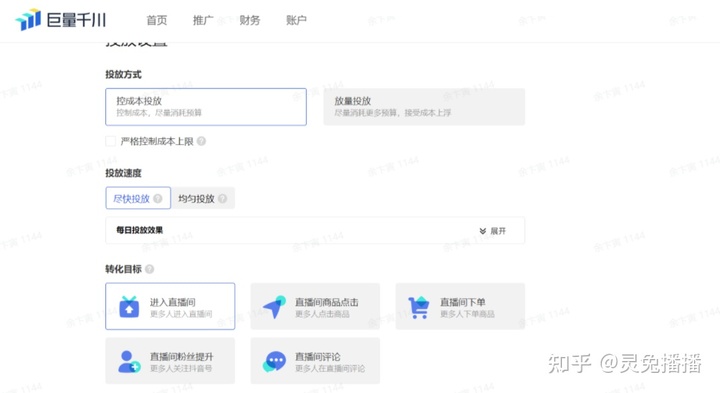Choose 尽快投放 speed option

(x=138, y=198)
